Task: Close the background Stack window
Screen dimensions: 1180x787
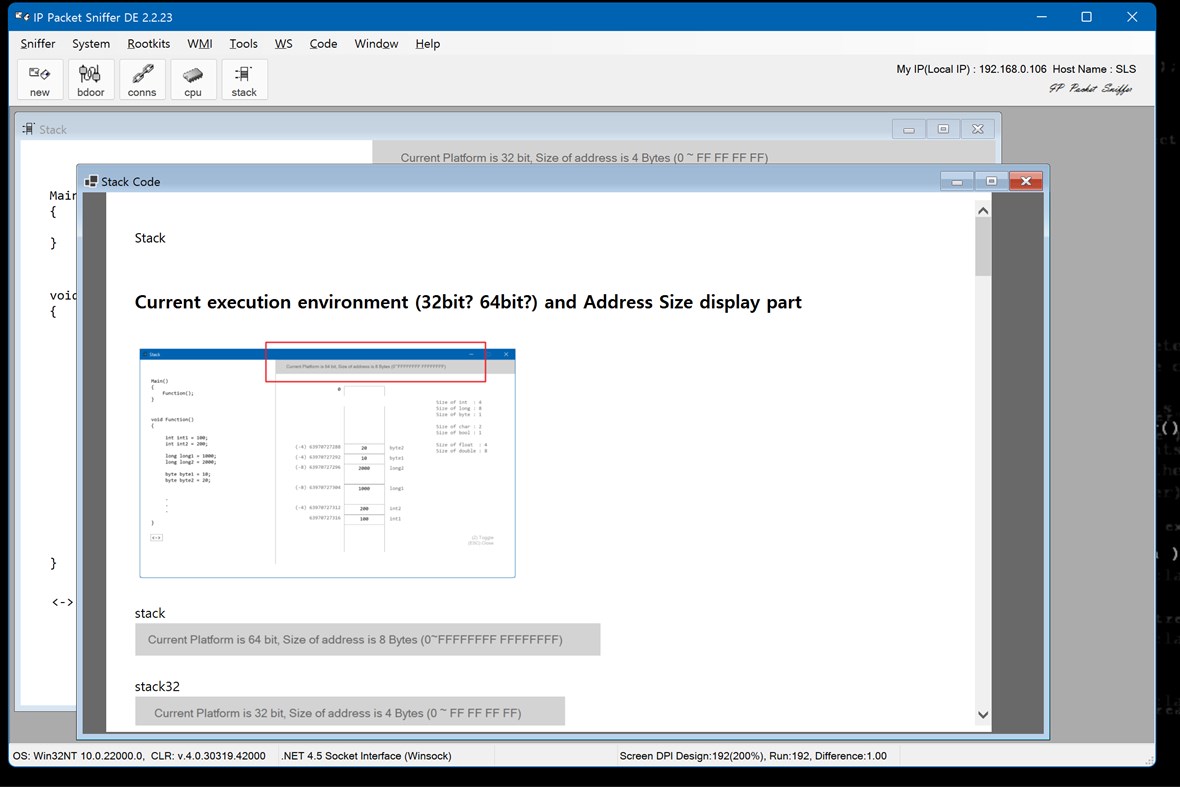Action: (978, 129)
